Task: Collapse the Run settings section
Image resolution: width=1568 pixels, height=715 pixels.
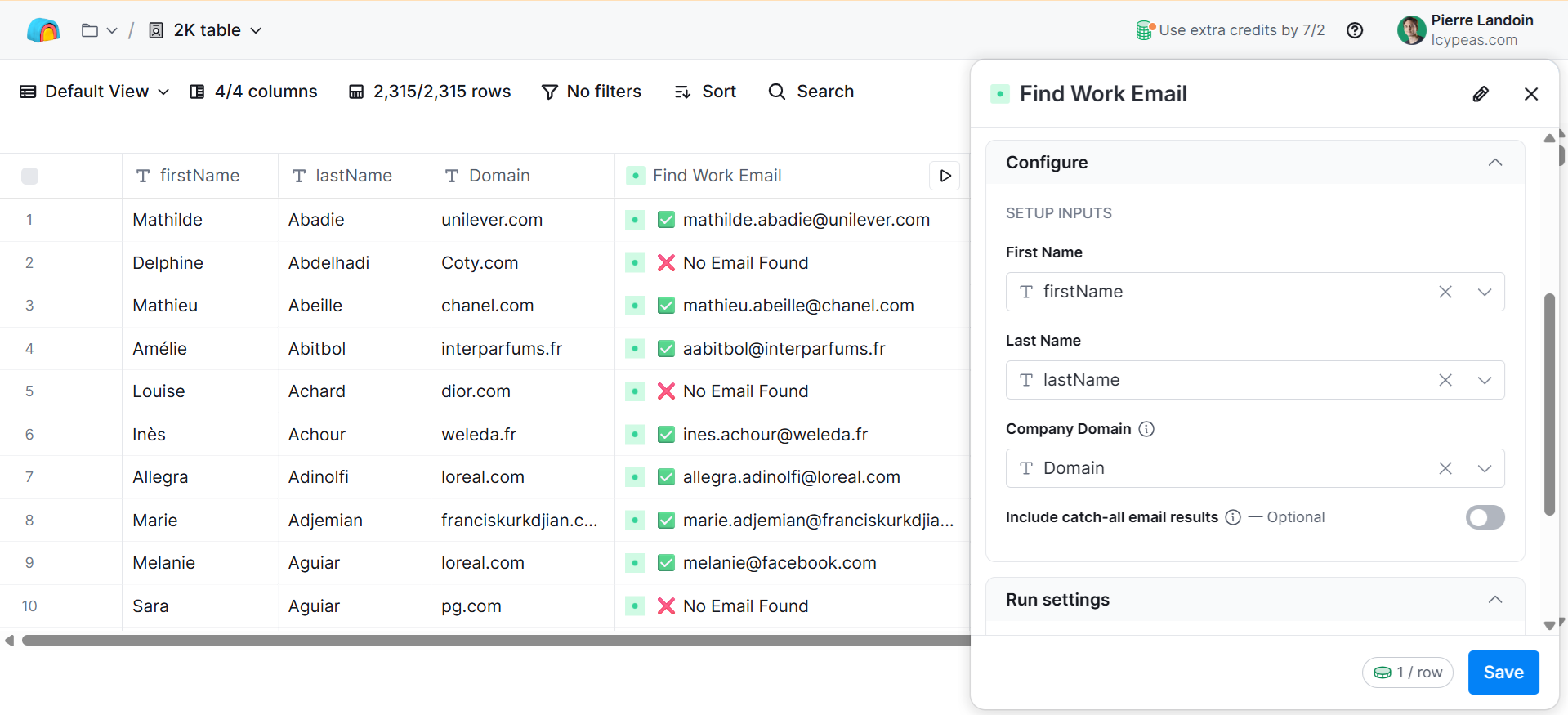Action: coord(1495,600)
